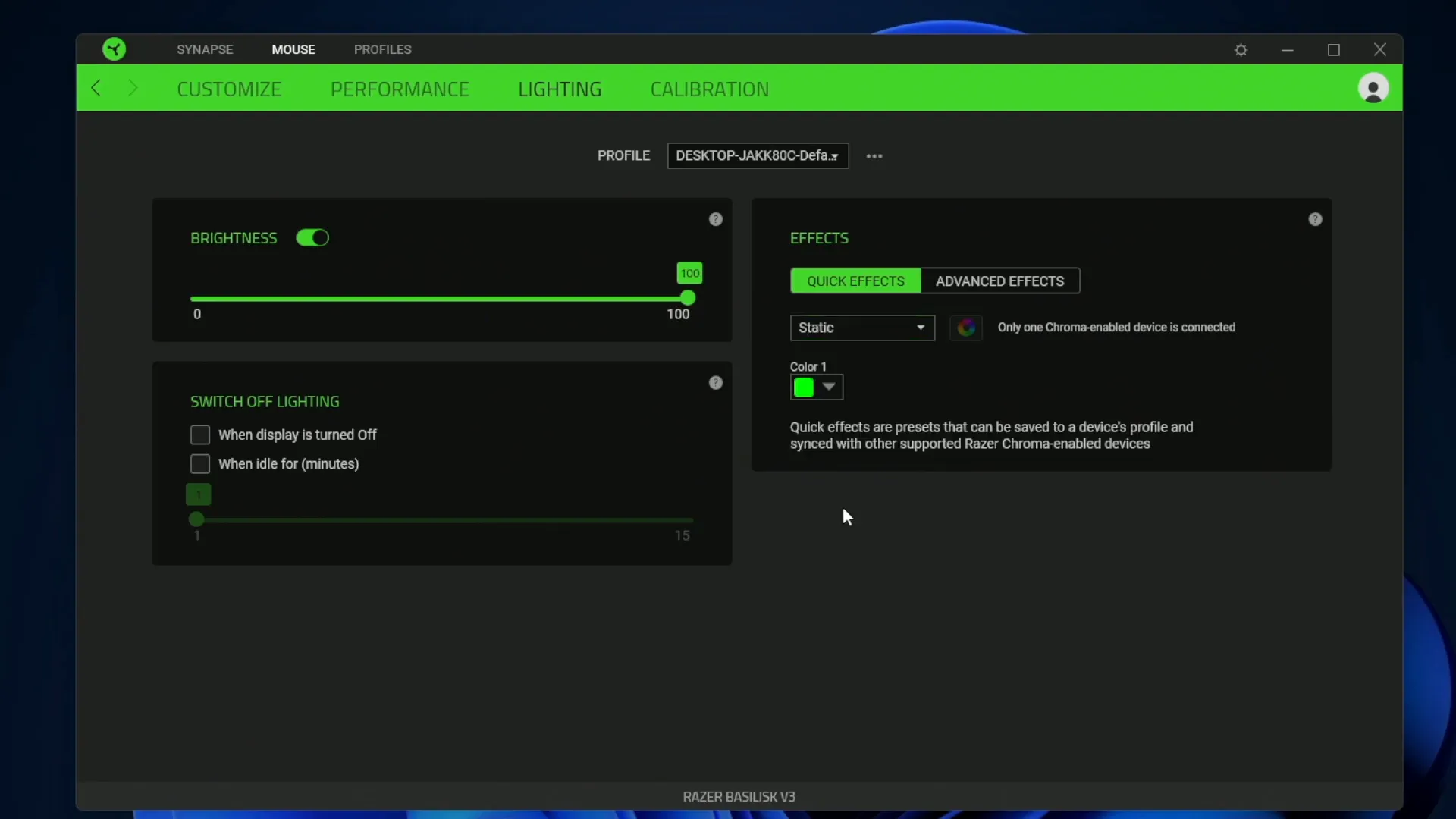The width and height of the screenshot is (1456, 819).
Task: Open the Profile dropdown DESKTOP-JAKK80C
Action: pos(758,155)
